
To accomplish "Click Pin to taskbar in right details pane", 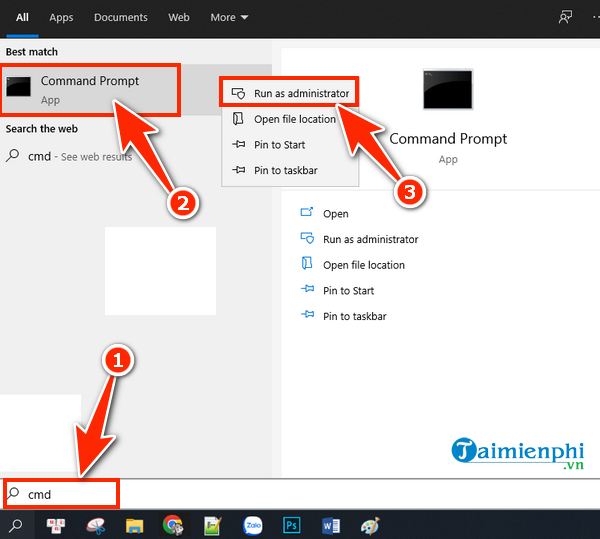I will point(355,316).
